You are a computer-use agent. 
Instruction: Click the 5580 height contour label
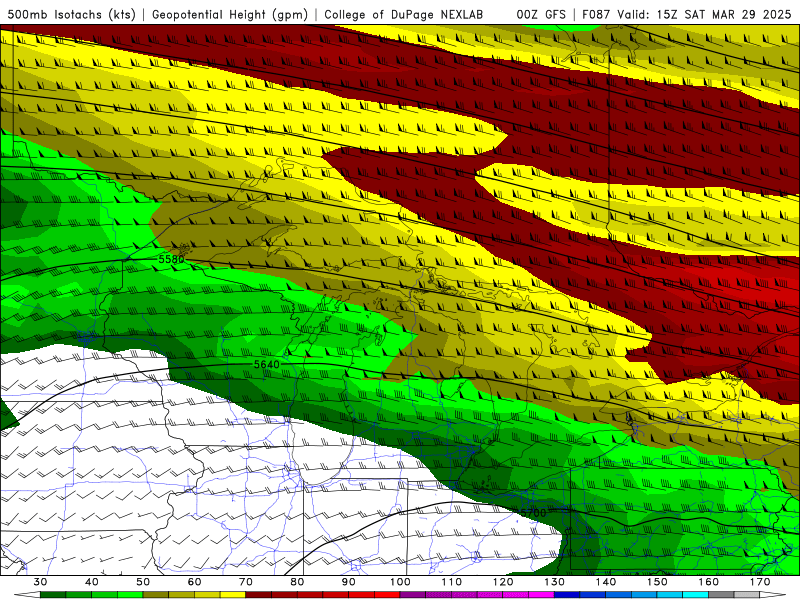[171, 259]
